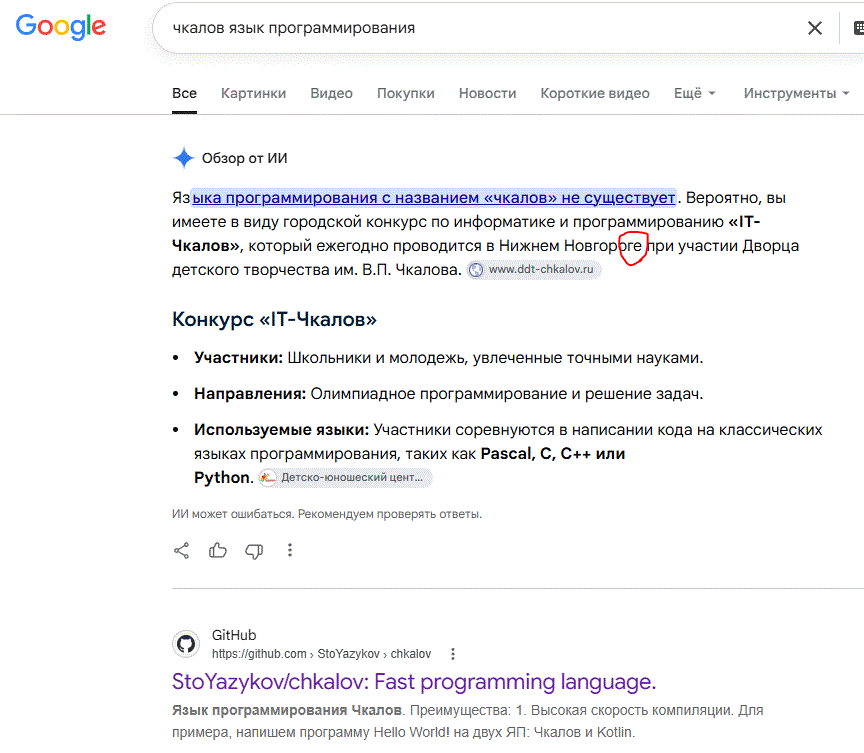Open the Видео tab
The image size is (864, 753).
point(331,93)
